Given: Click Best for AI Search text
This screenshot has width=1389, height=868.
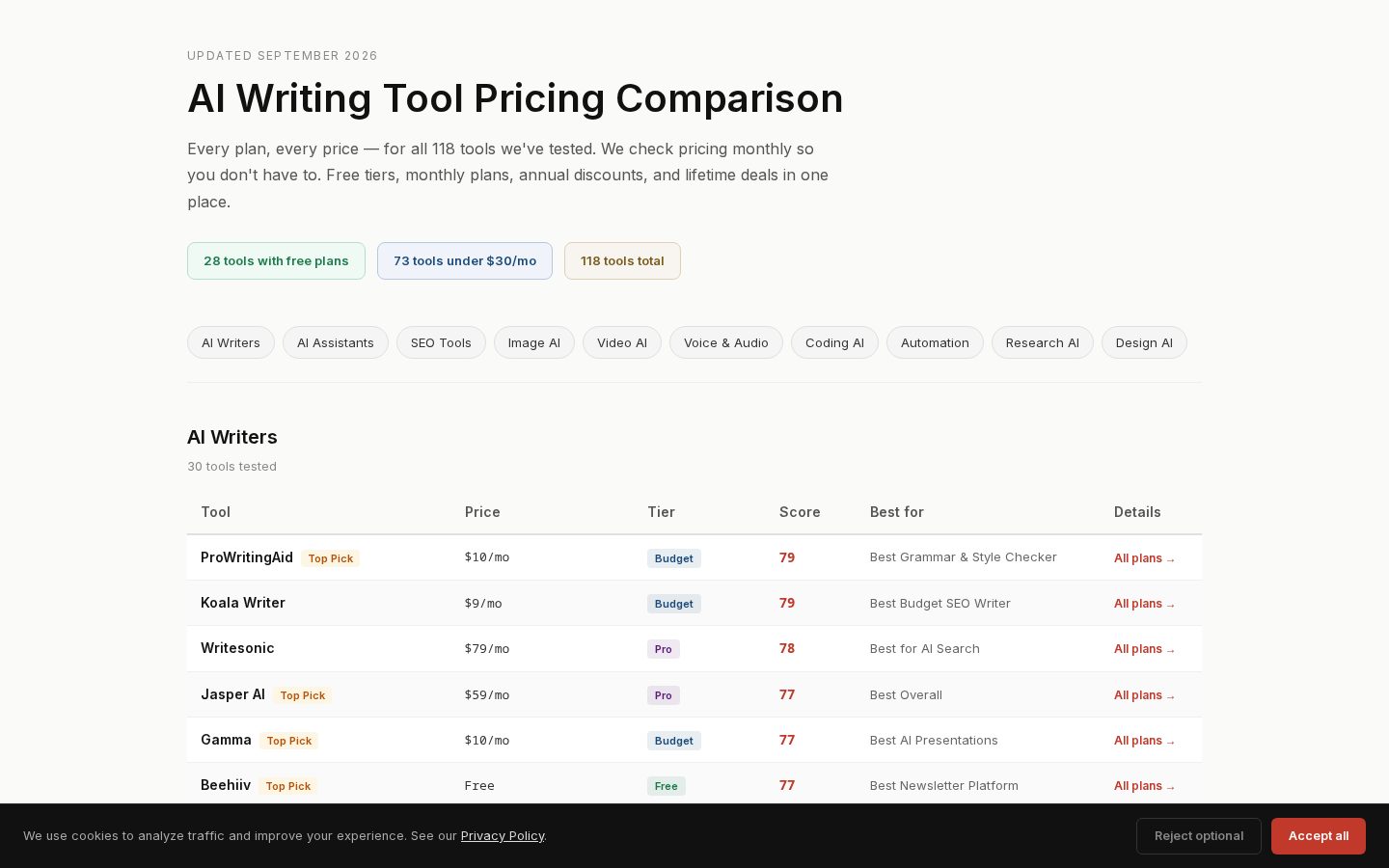Looking at the screenshot, I should 925,648.
